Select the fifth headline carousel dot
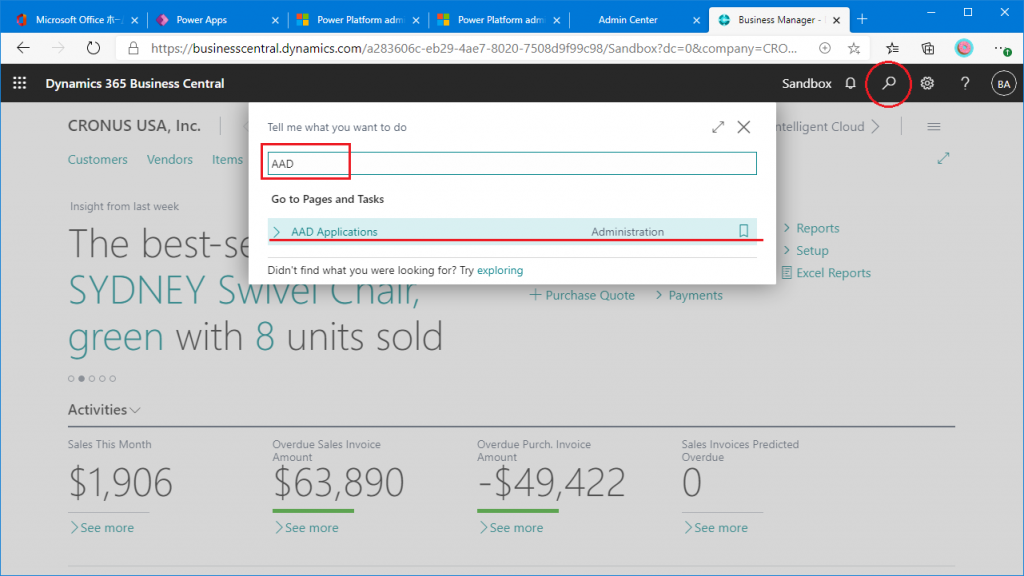Viewport: 1024px width, 576px height. (x=113, y=379)
